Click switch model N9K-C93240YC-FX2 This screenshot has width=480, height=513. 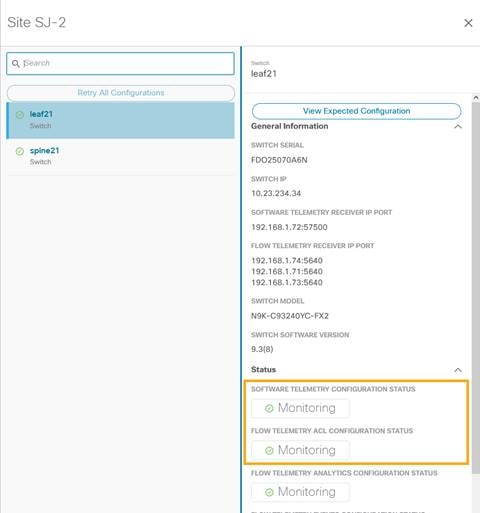coord(290,316)
